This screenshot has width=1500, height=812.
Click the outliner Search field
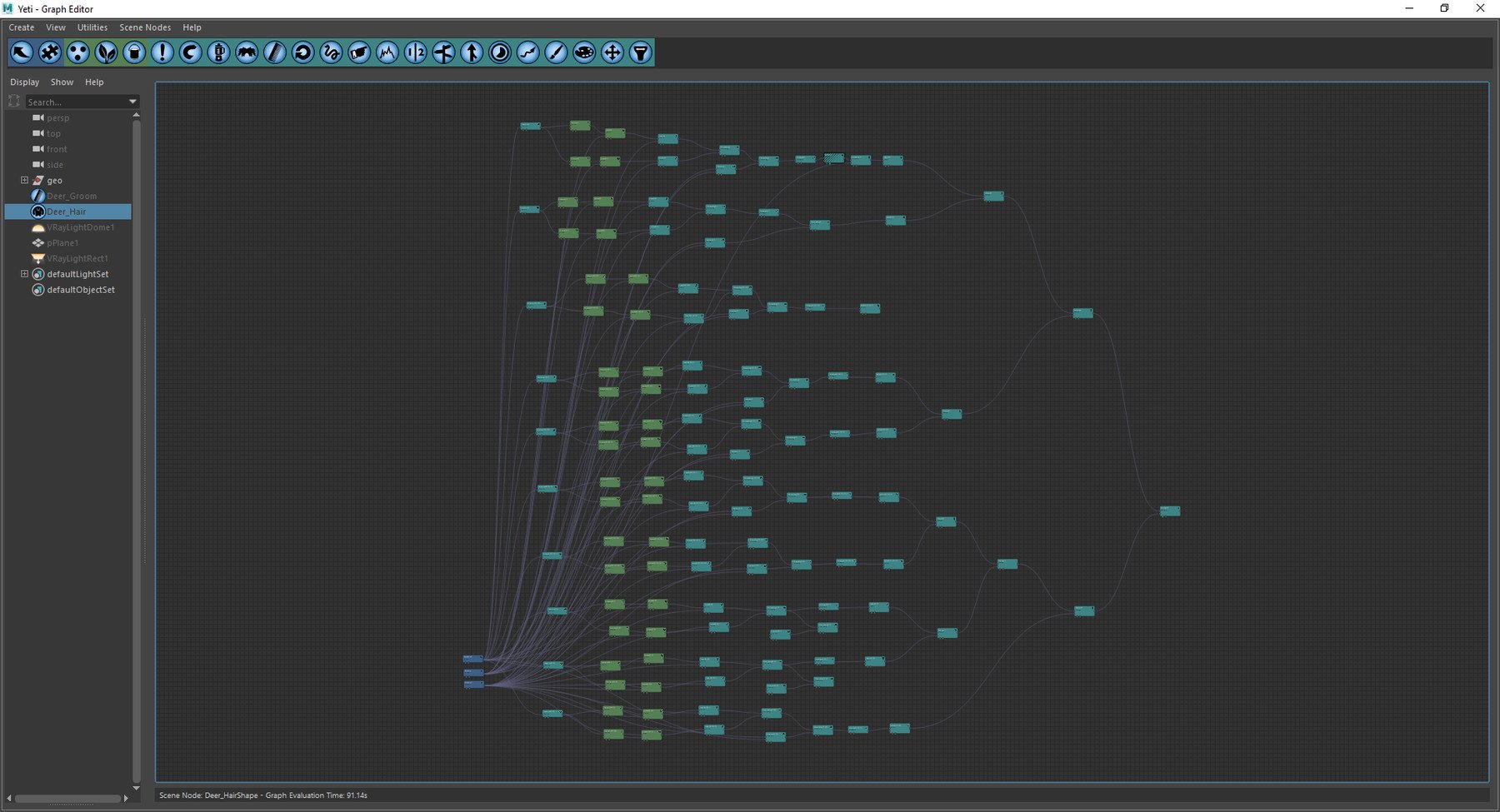pyautogui.click(x=75, y=102)
